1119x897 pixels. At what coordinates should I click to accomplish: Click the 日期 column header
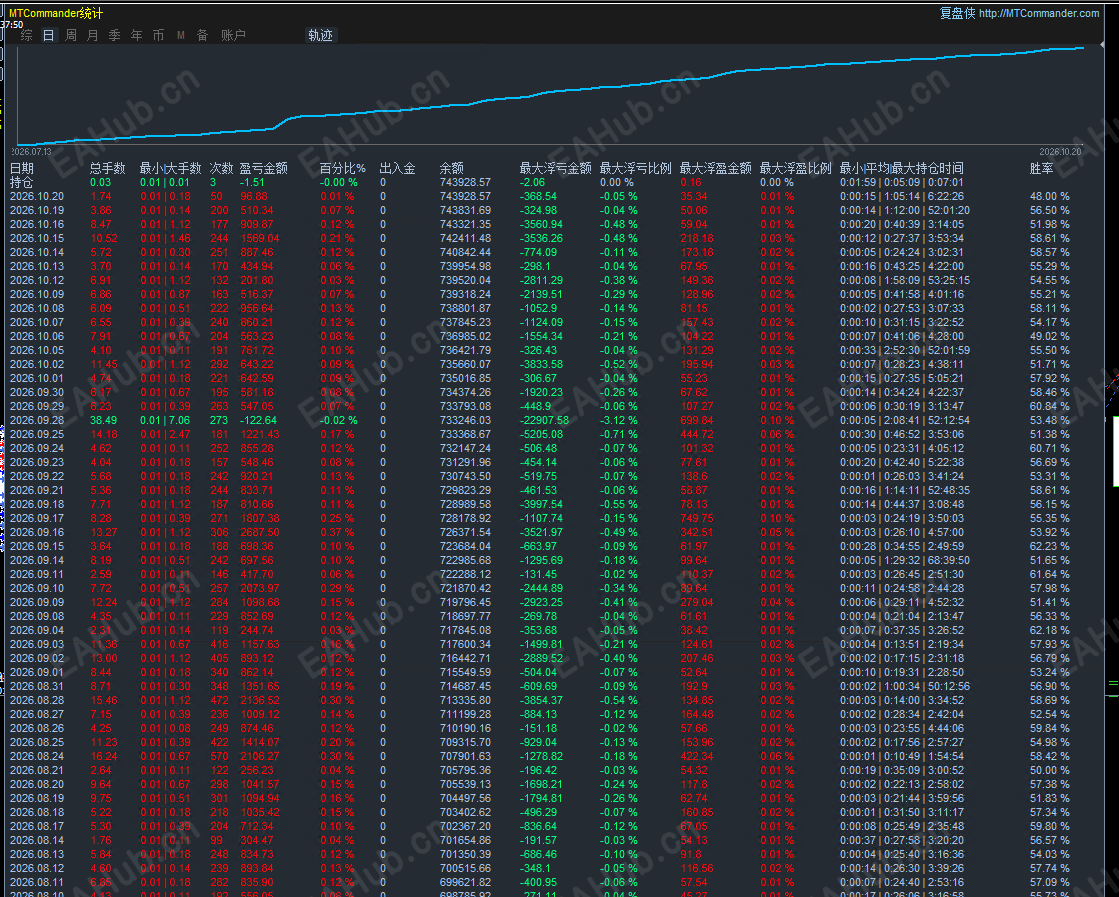(x=22, y=168)
